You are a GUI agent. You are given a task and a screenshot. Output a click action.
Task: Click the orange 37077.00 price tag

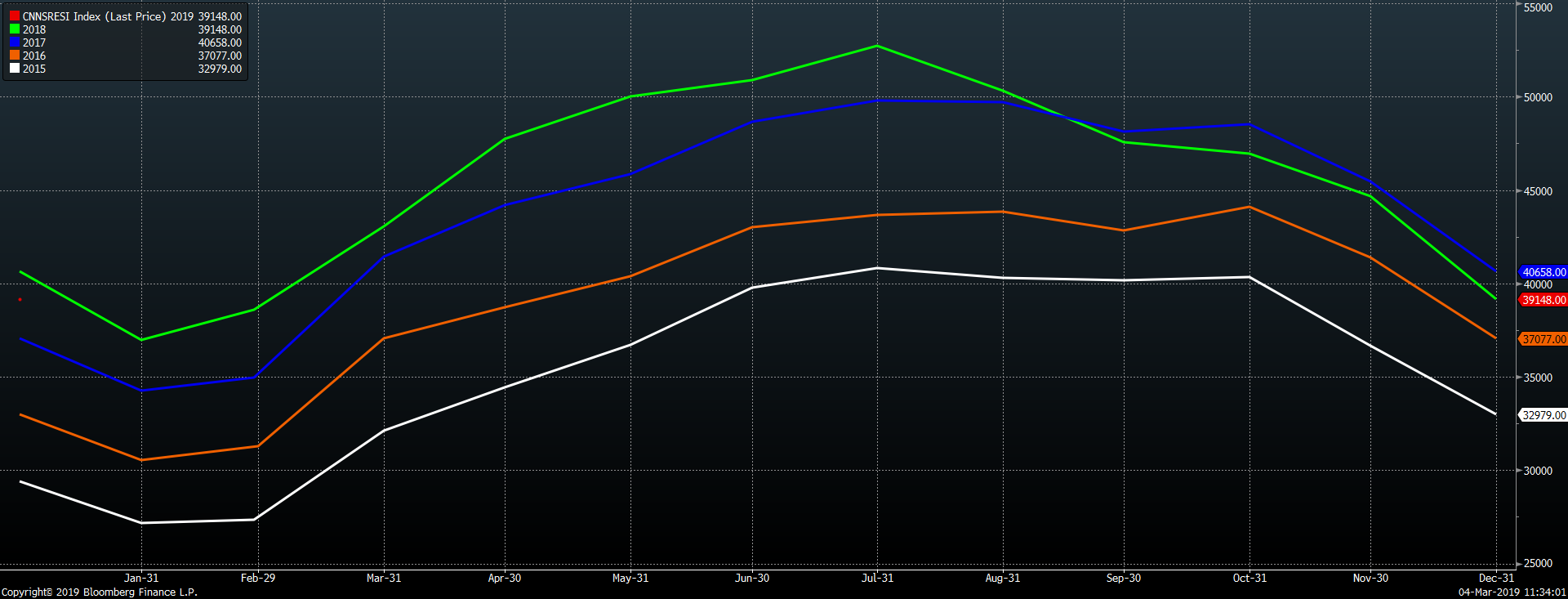(x=1543, y=339)
